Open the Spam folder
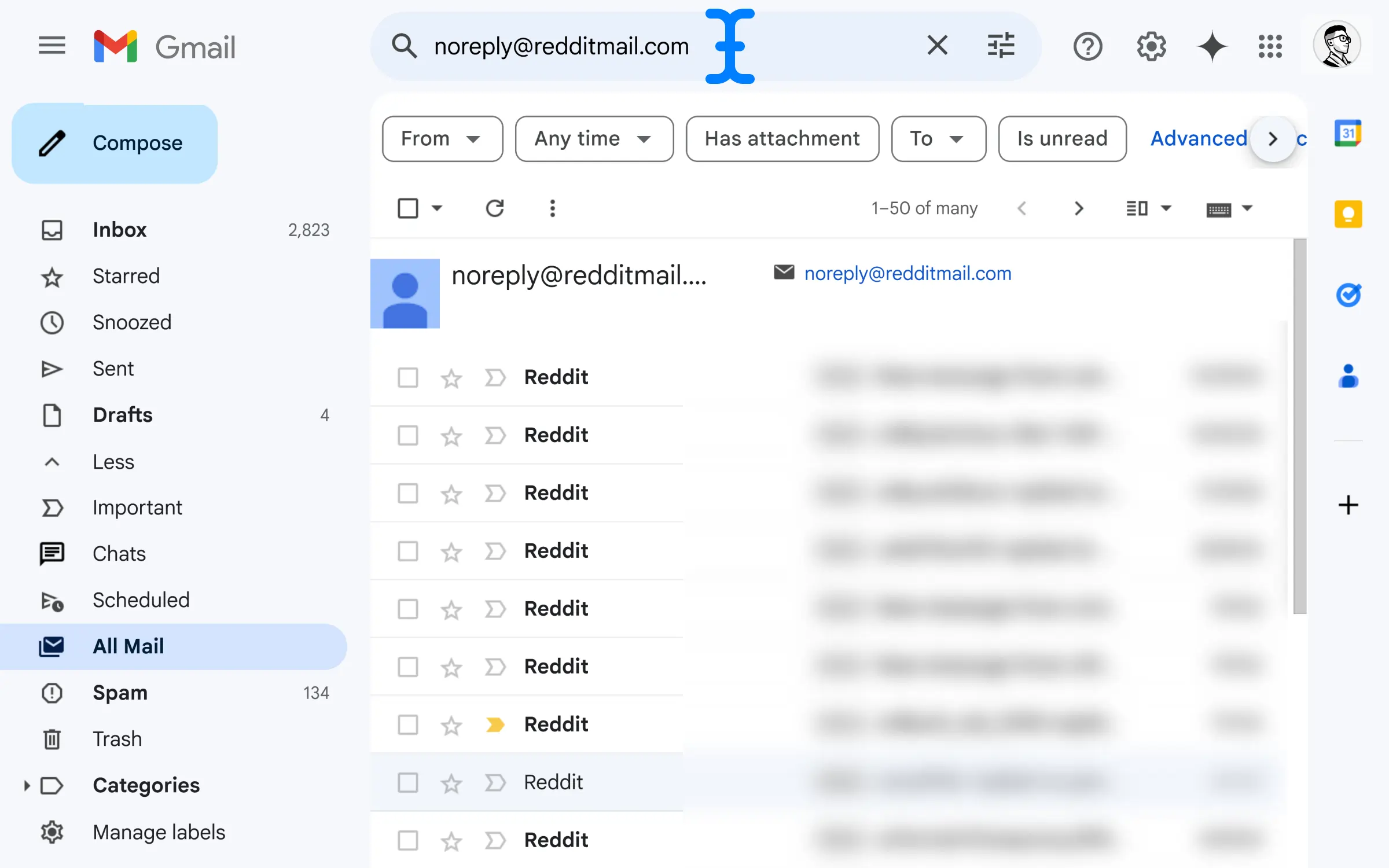The width and height of the screenshot is (1389, 868). click(x=174, y=693)
